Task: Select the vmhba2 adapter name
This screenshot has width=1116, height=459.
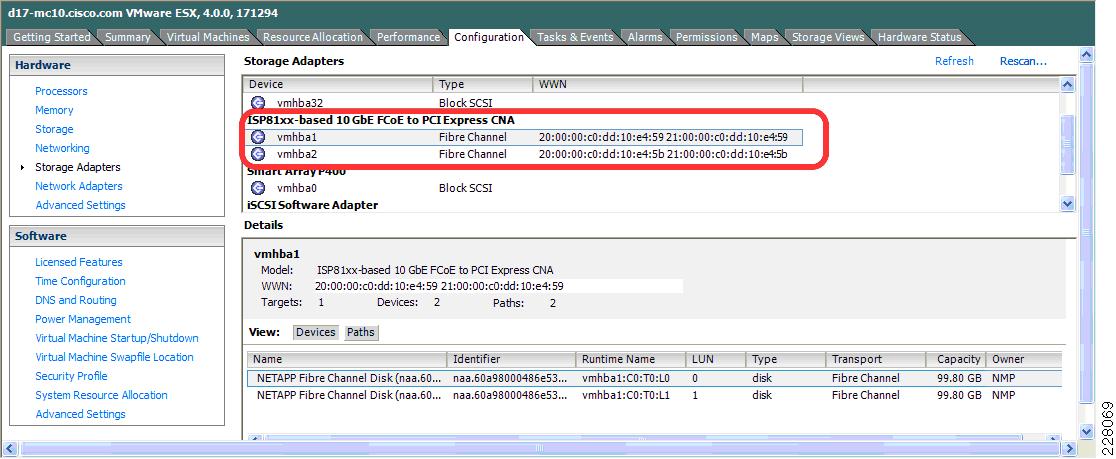Action: point(297,154)
